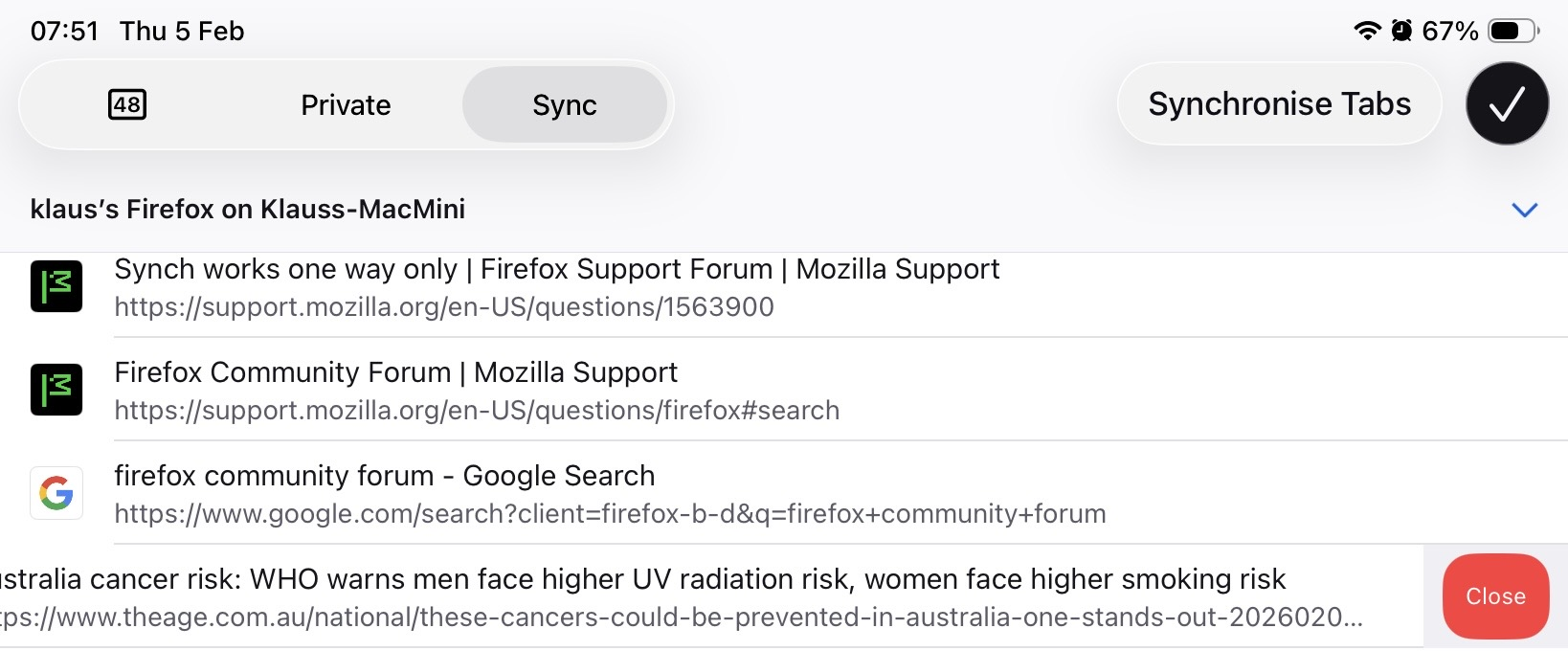The width and height of the screenshot is (1568, 651).
Task: Tap the Wi-Fi icon in status bar
Action: click(1367, 31)
